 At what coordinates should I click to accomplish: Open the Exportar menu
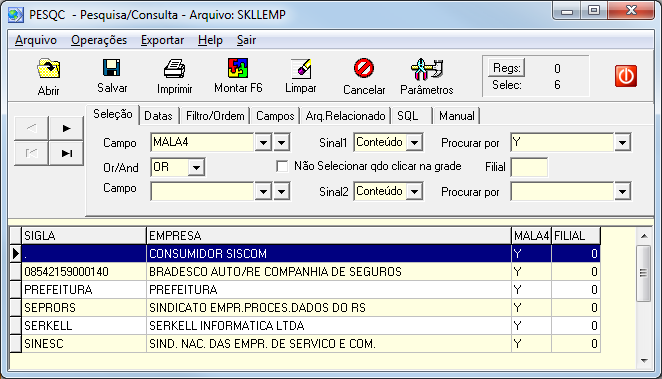pyautogui.click(x=162, y=40)
